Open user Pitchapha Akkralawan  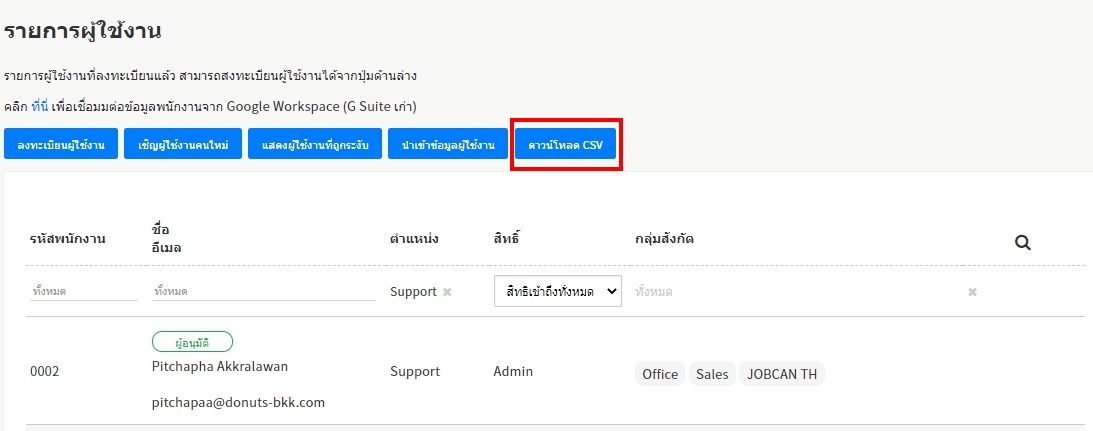tap(220, 366)
